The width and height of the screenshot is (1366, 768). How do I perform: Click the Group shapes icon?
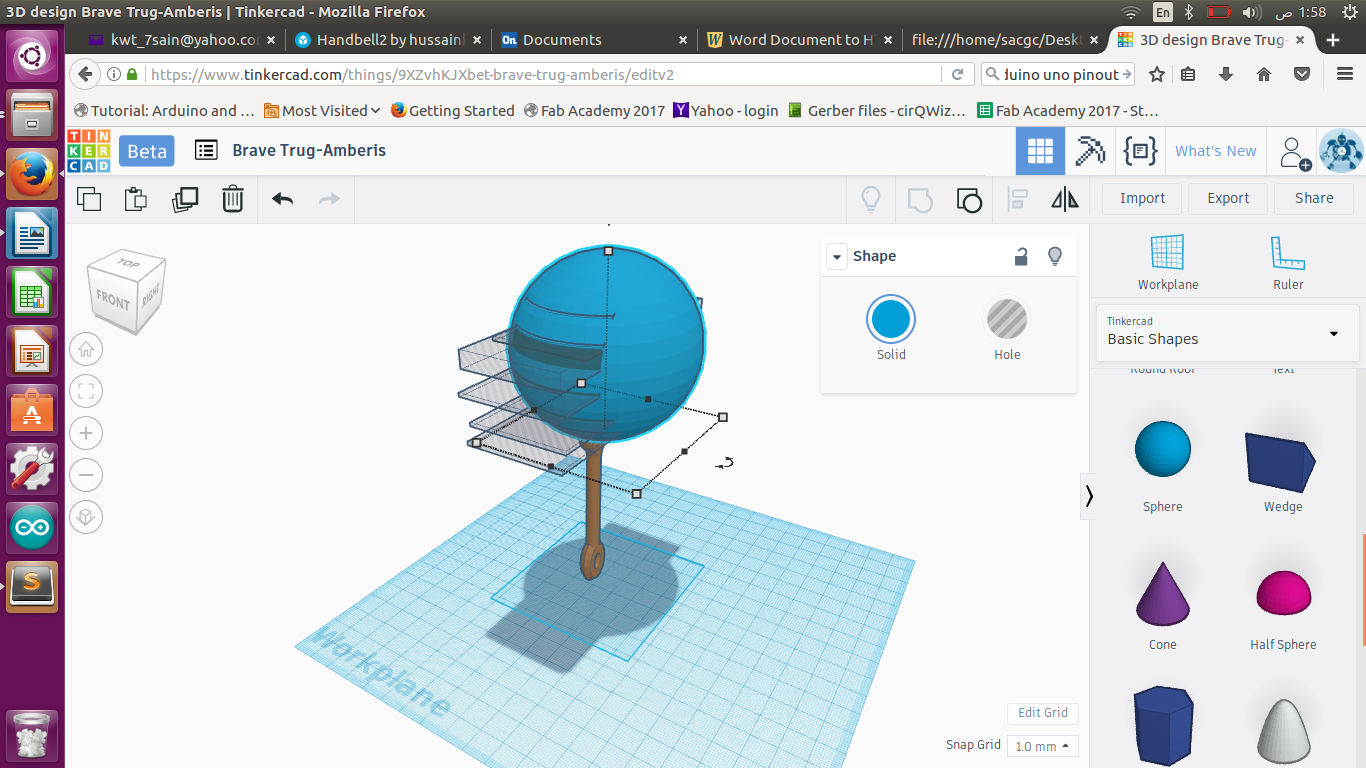pos(920,199)
